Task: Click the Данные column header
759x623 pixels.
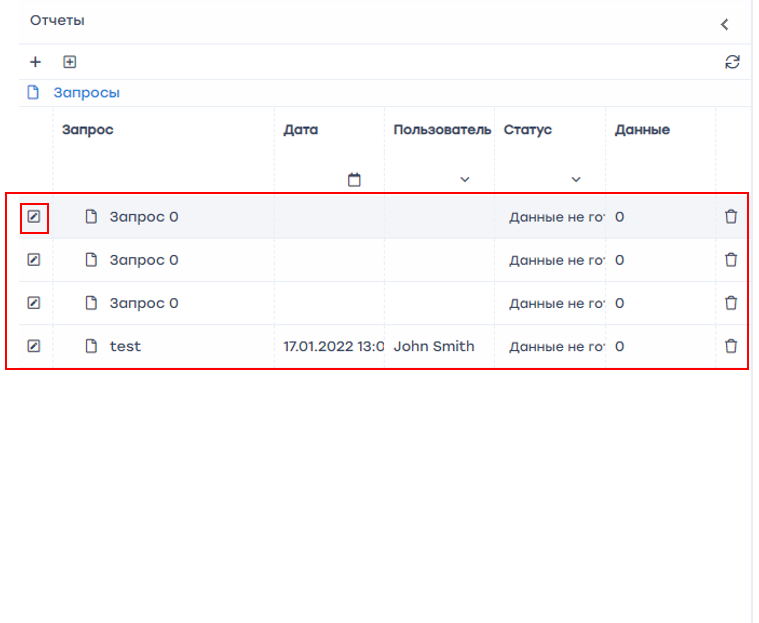Action: tap(642, 130)
